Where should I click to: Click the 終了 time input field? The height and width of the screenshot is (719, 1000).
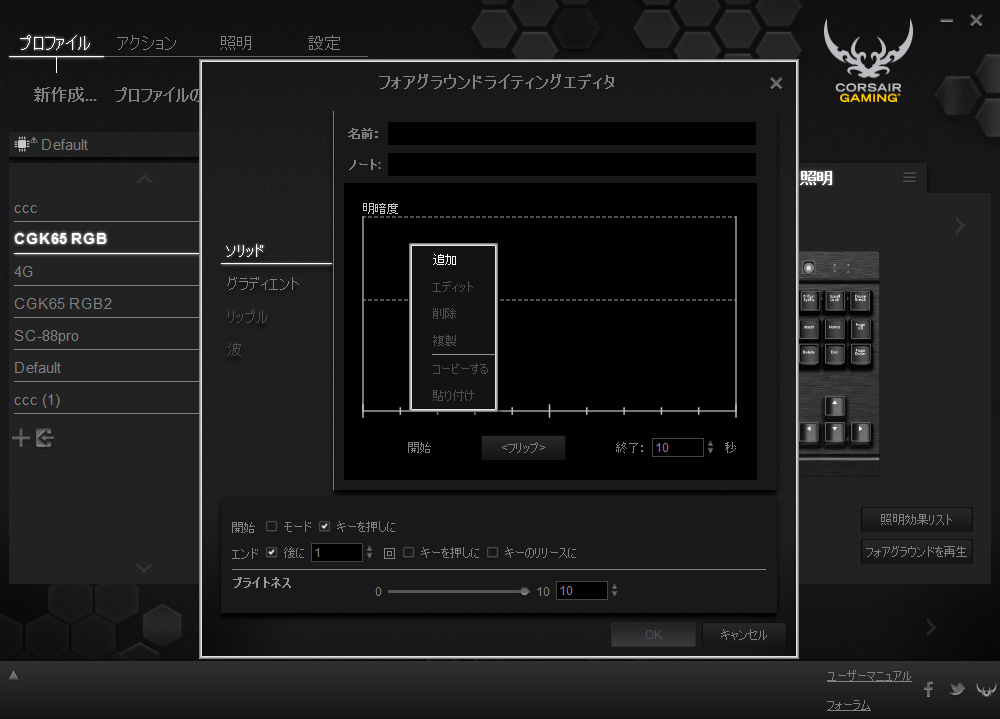point(677,447)
